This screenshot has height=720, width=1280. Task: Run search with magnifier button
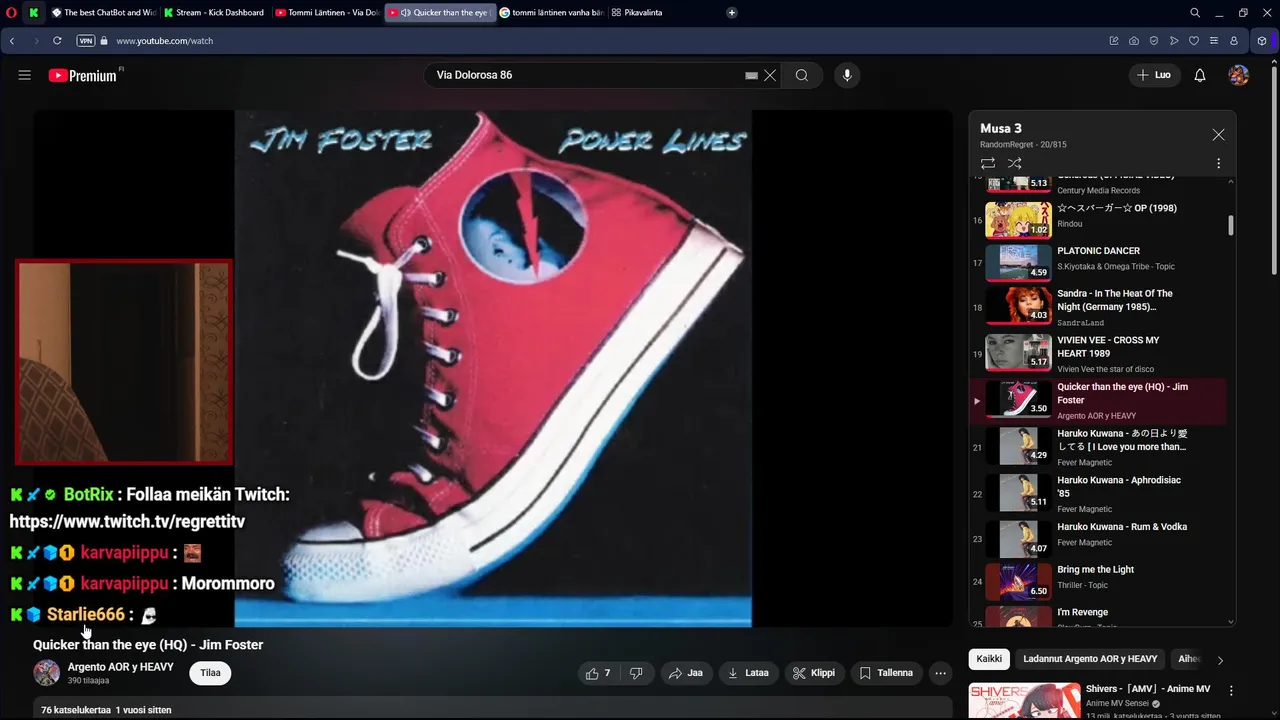click(802, 75)
